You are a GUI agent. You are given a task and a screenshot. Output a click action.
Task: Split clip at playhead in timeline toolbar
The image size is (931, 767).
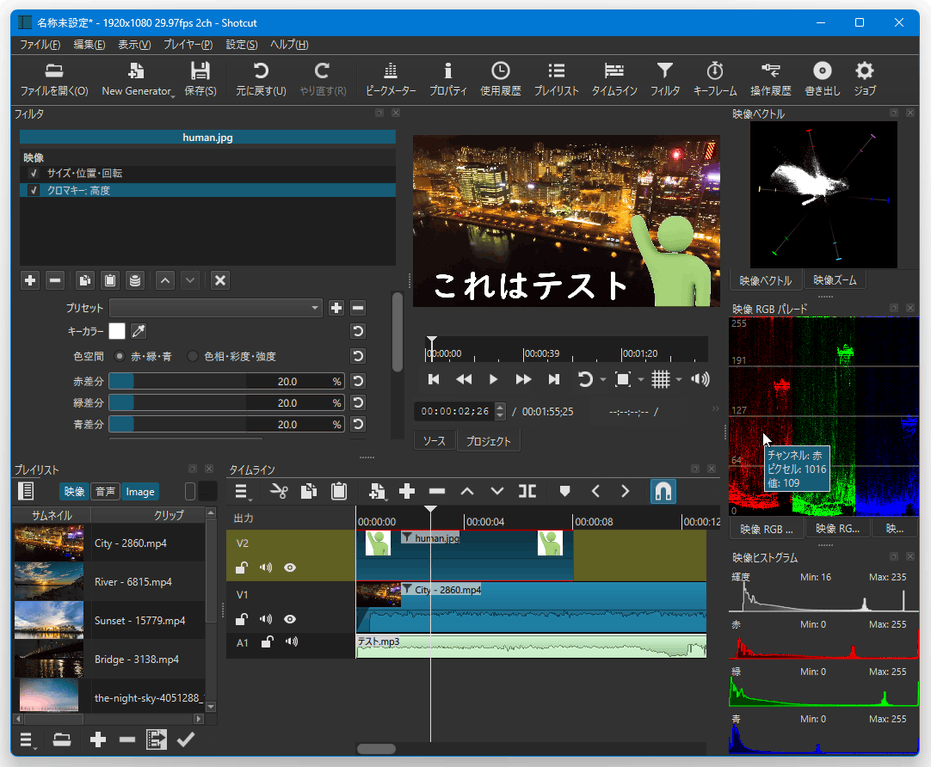tap(527, 492)
